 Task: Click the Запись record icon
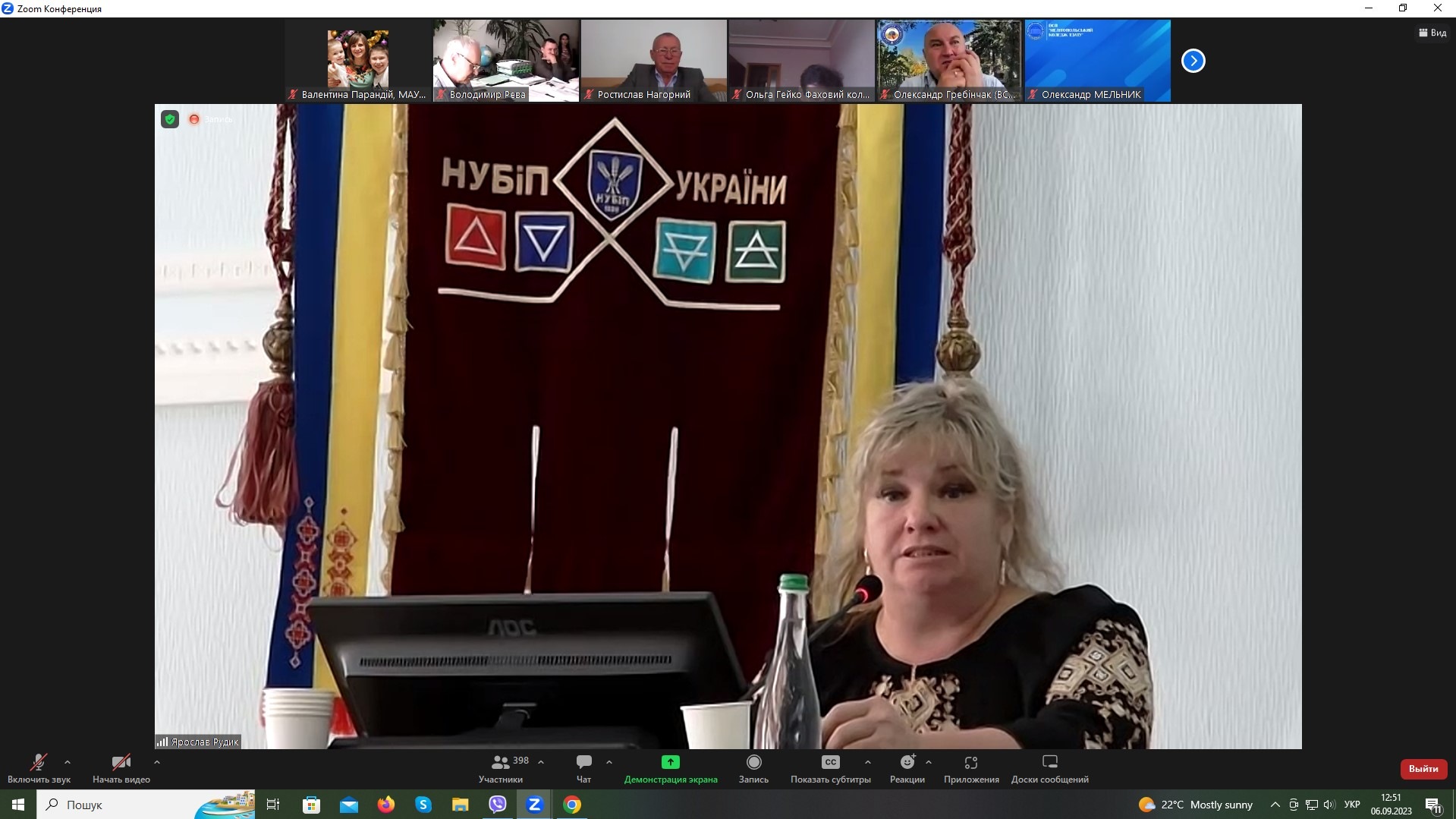point(753,762)
